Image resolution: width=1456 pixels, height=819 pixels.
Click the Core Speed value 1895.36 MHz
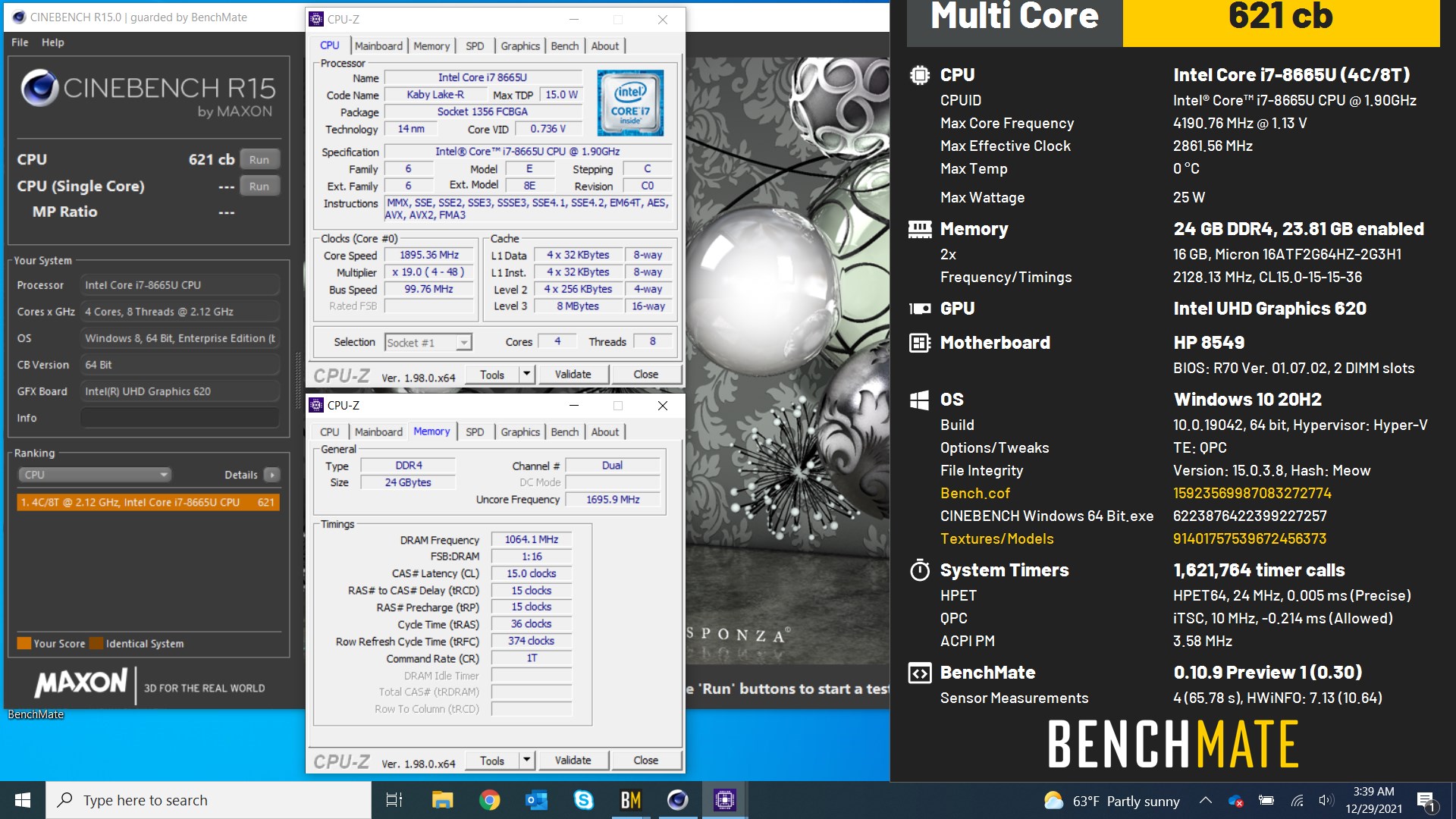(429, 256)
